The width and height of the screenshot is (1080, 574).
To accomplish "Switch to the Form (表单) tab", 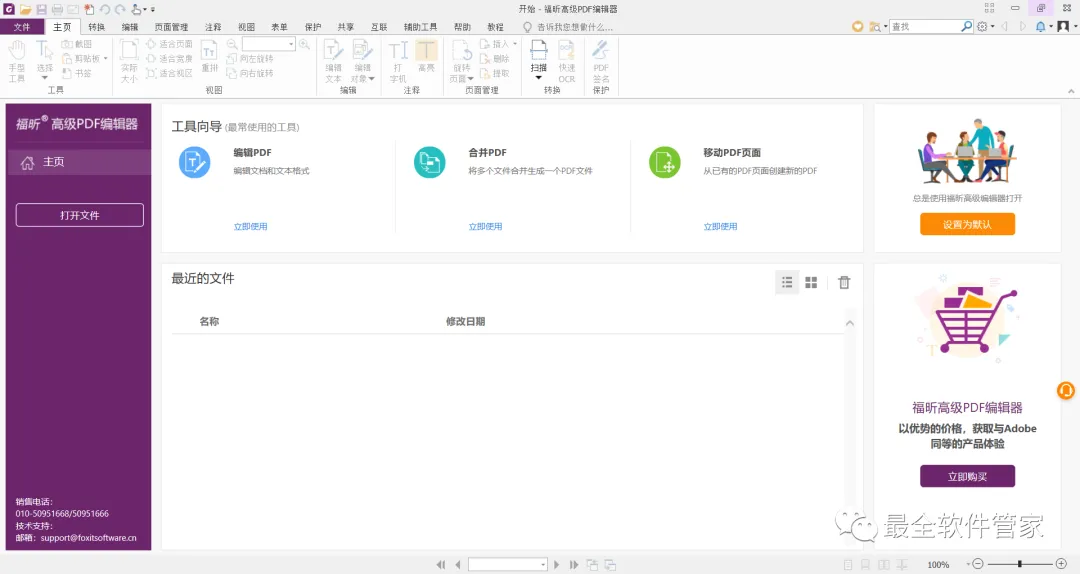I will coord(280,27).
